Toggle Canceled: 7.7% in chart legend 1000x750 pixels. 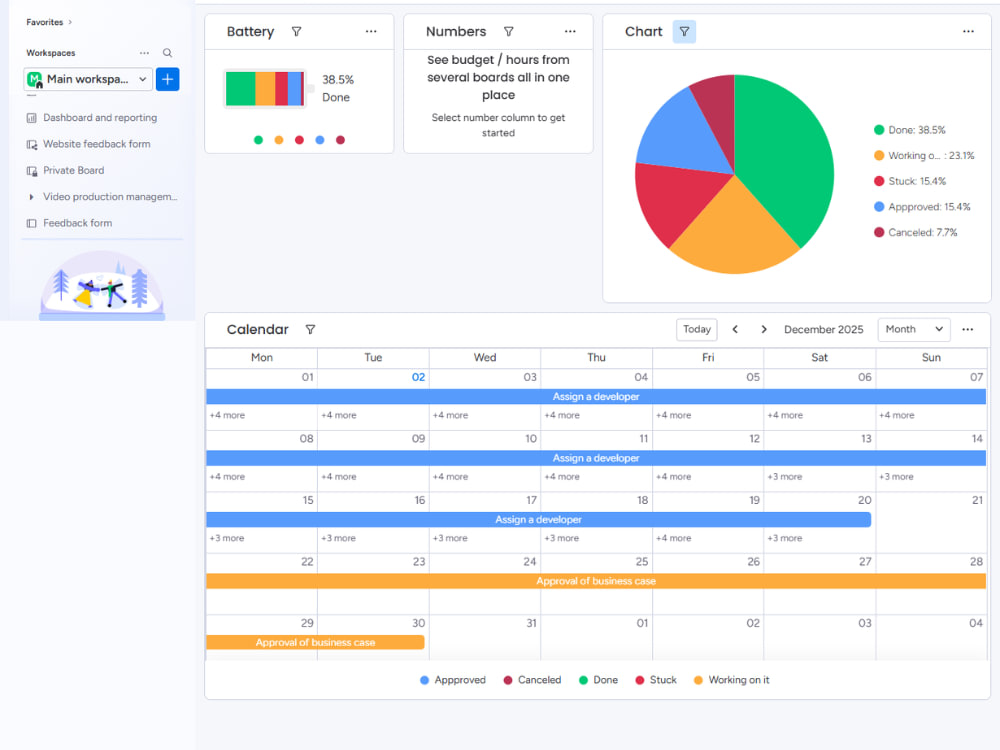point(916,233)
